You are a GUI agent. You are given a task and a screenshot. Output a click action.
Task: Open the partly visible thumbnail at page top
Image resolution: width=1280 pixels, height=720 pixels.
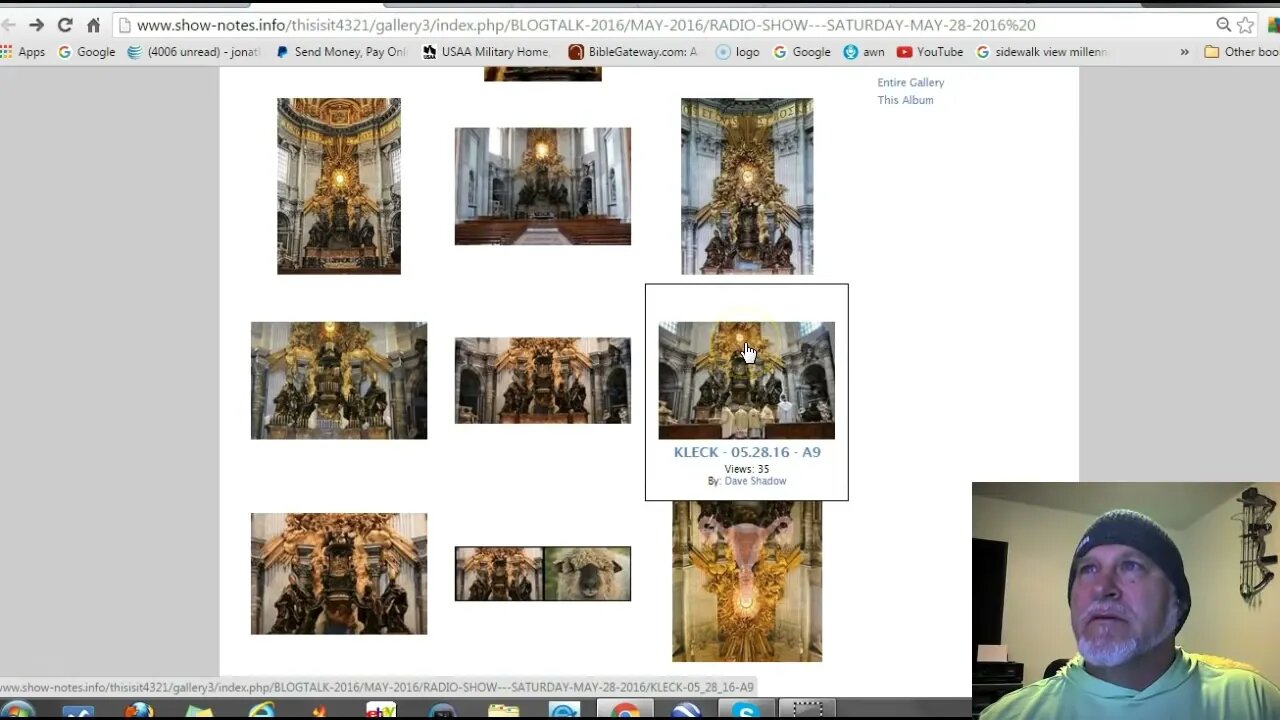click(x=543, y=74)
